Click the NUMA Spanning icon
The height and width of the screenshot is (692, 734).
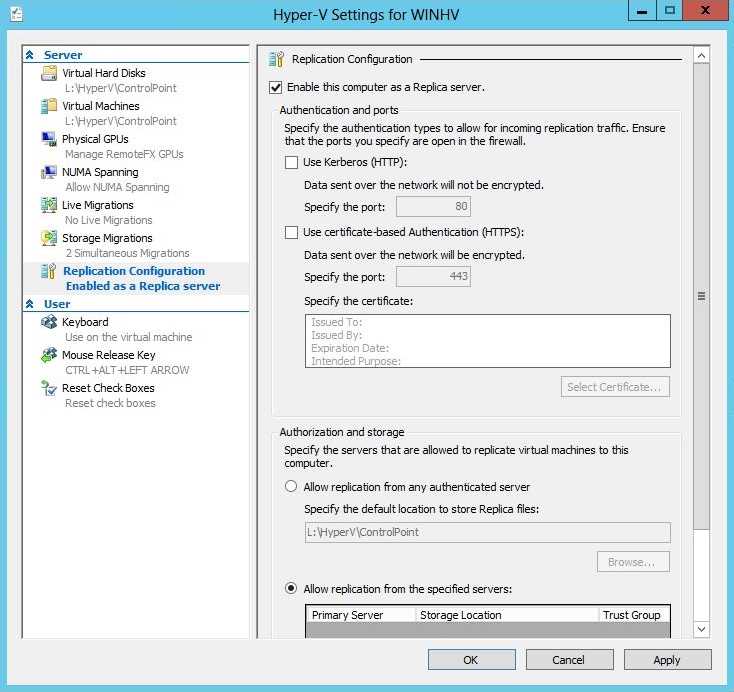click(x=49, y=172)
